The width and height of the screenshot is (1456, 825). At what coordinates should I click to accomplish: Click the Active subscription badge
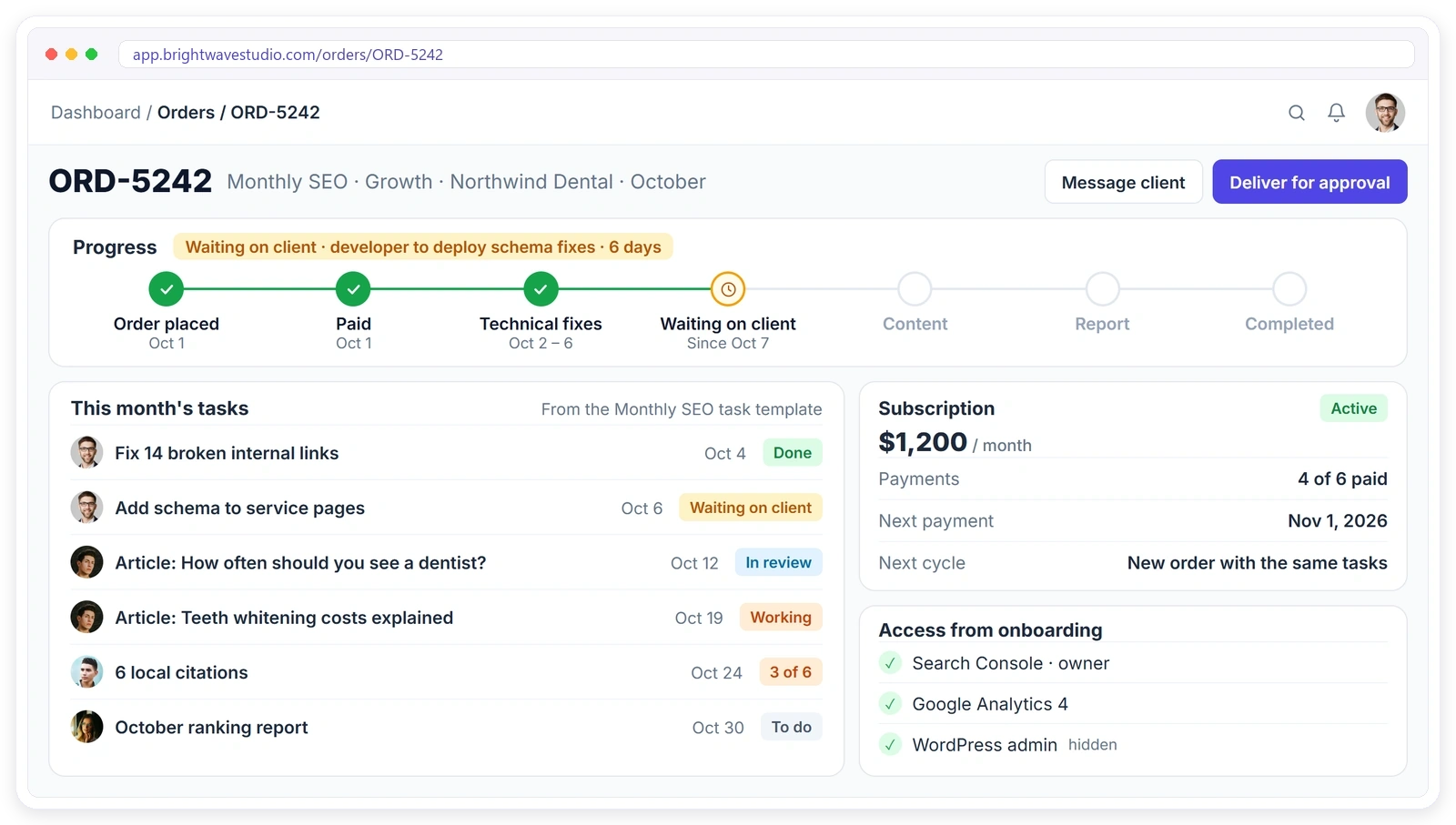click(1353, 408)
